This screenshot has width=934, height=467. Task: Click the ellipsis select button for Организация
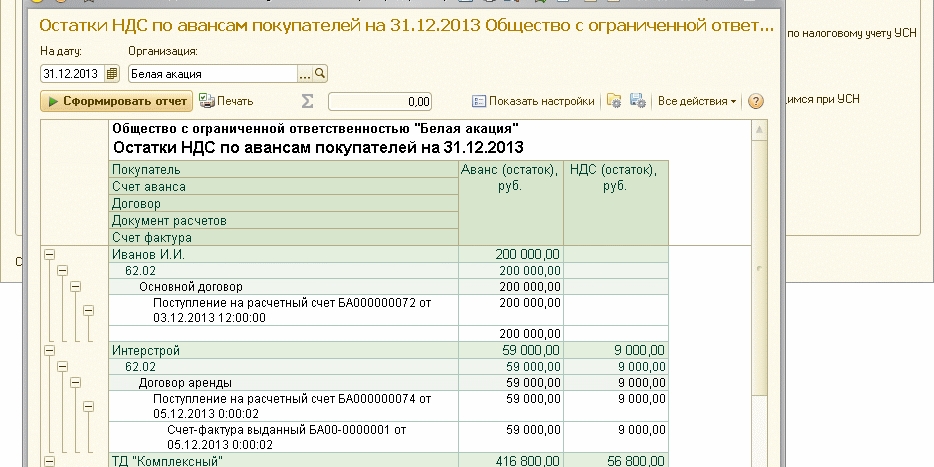(x=305, y=74)
